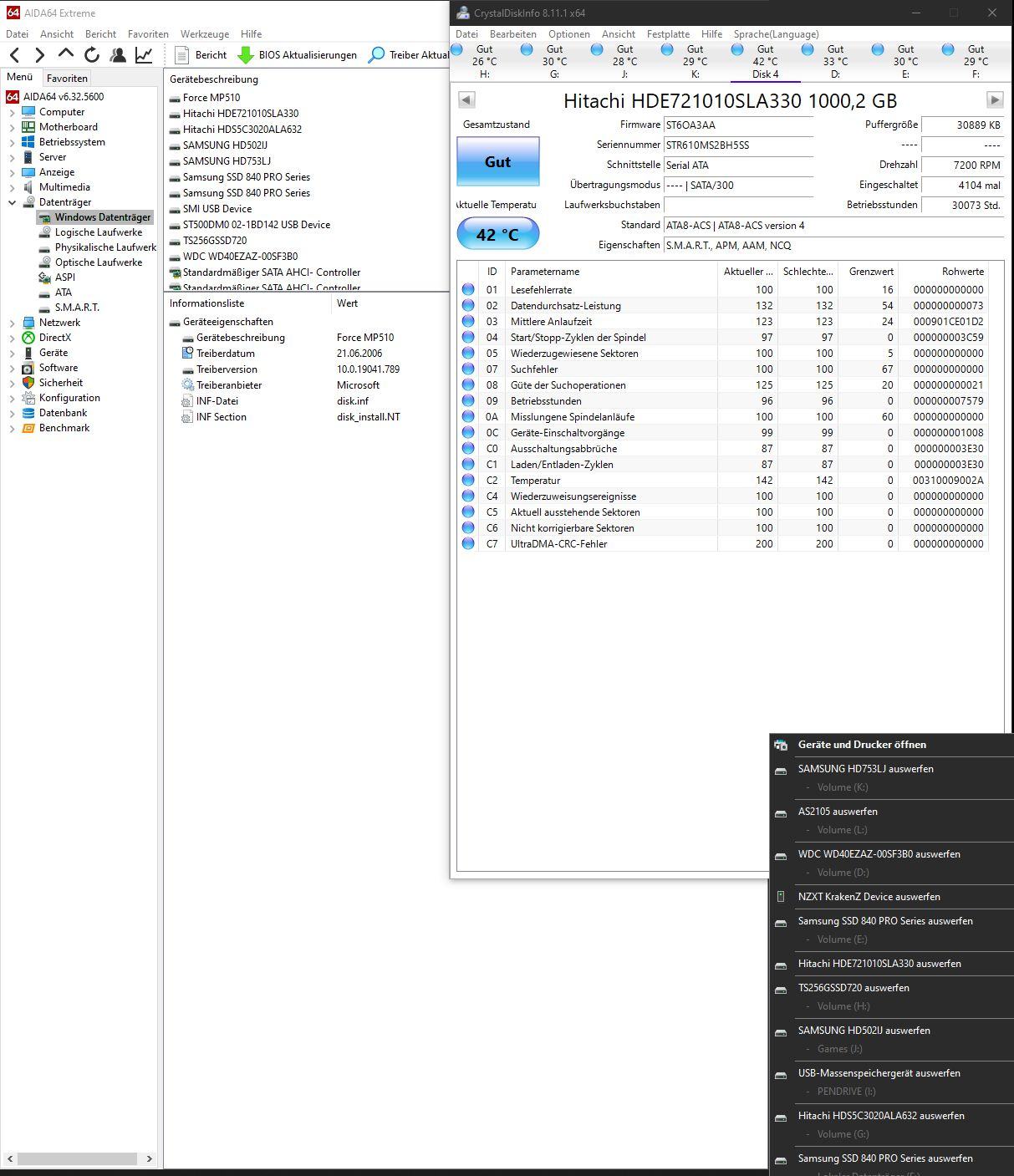Open the Werkzeuge menu in AIDA64
This screenshot has width=1014, height=1176.
coord(205,34)
